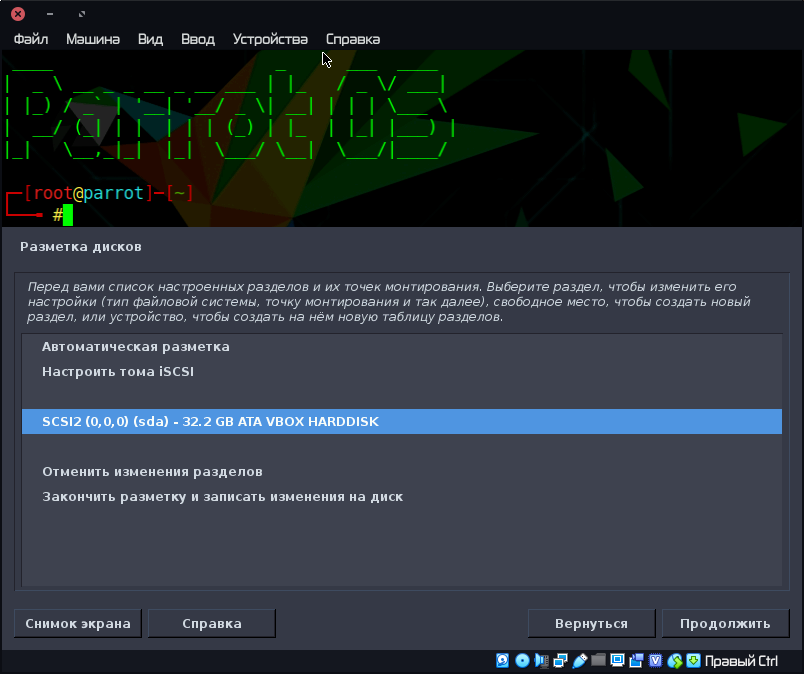804x674 pixels.
Task: Select Настроить тома iSCSI option
Action: click(402, 371)
